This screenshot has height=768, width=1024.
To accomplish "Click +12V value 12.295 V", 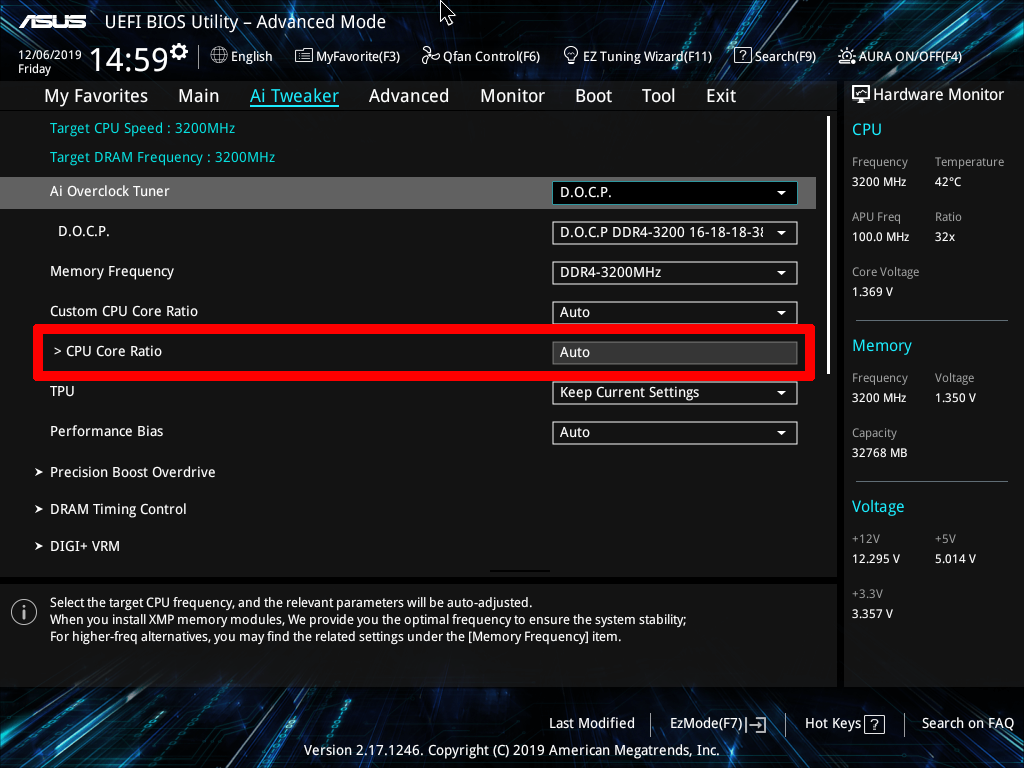I will [876, 559].
